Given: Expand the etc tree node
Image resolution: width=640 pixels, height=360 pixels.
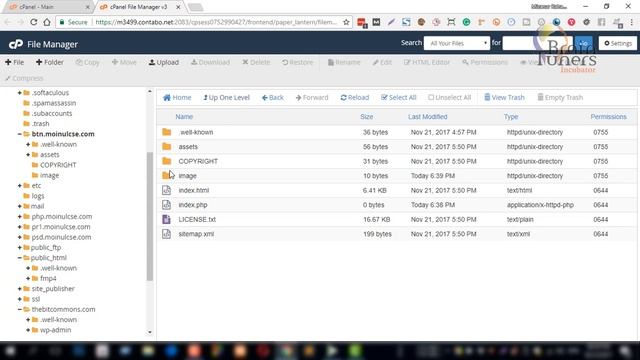Looking at the screenshot, I should [x=20, y=186].
